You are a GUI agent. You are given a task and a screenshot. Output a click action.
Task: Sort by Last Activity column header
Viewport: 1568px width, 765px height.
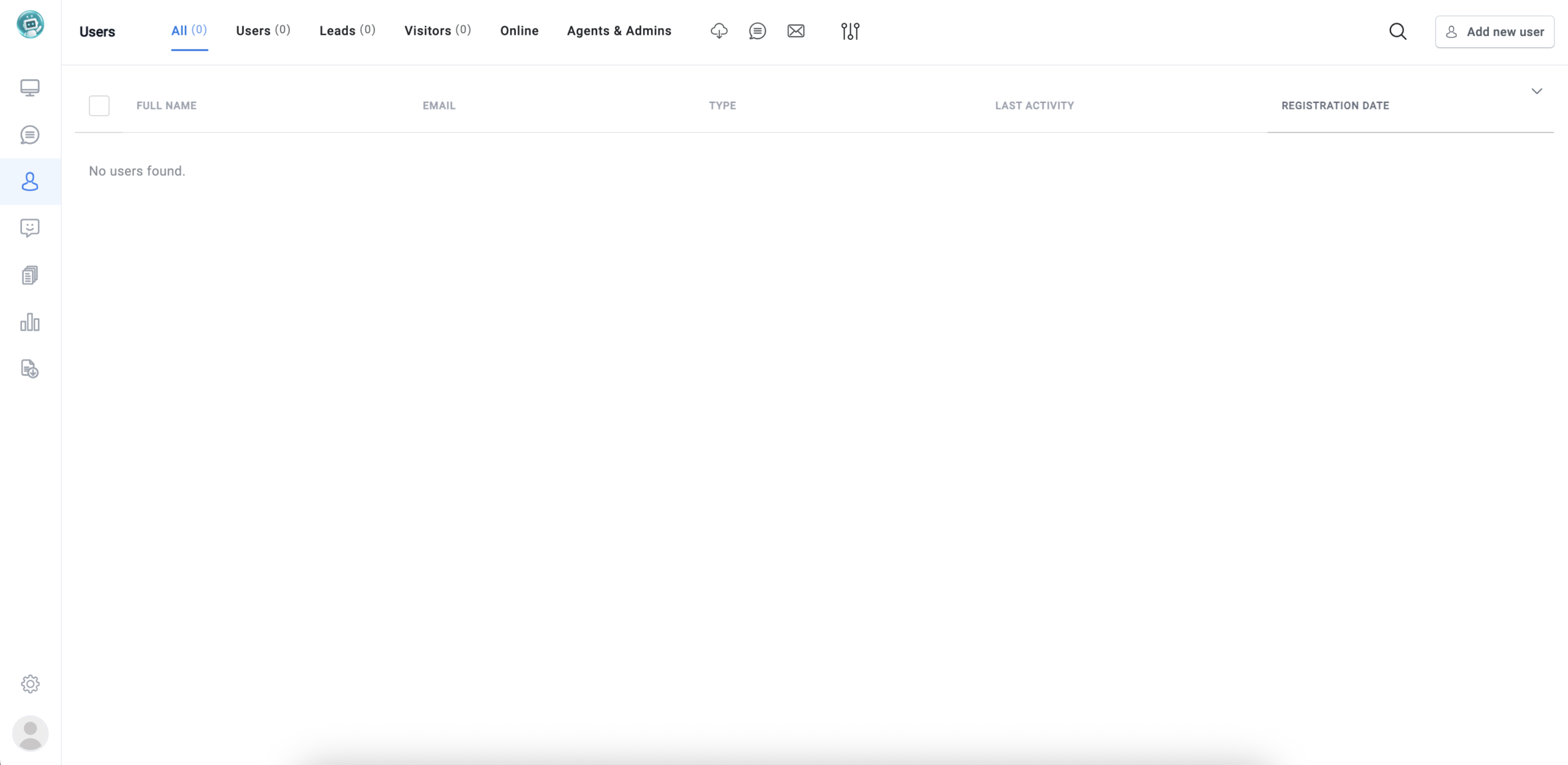click(x=1035, y=105)
